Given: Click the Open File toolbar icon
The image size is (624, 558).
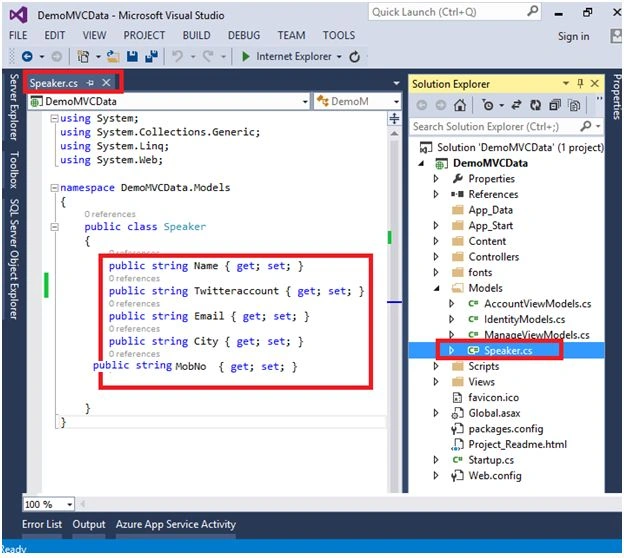Looking at the screenshot, I should coord(113,57).
